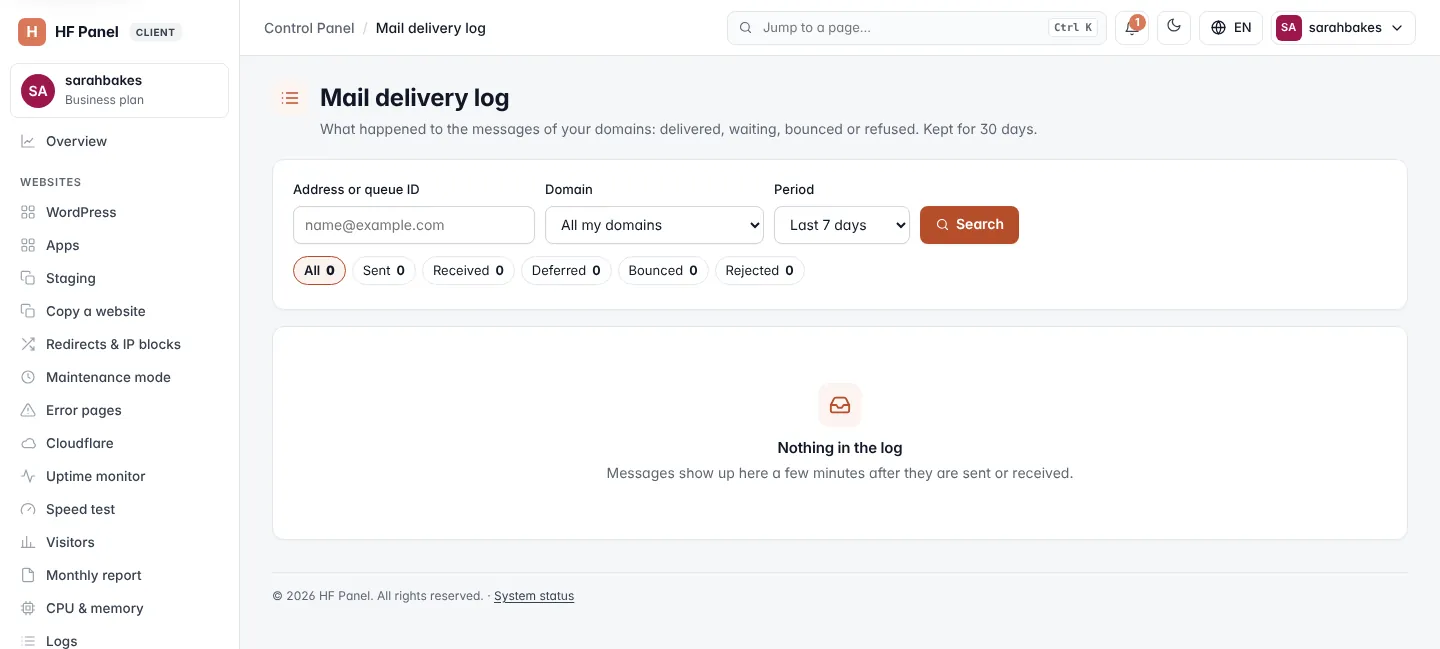Click the Visitors bar chart icon

click(28, 542)
